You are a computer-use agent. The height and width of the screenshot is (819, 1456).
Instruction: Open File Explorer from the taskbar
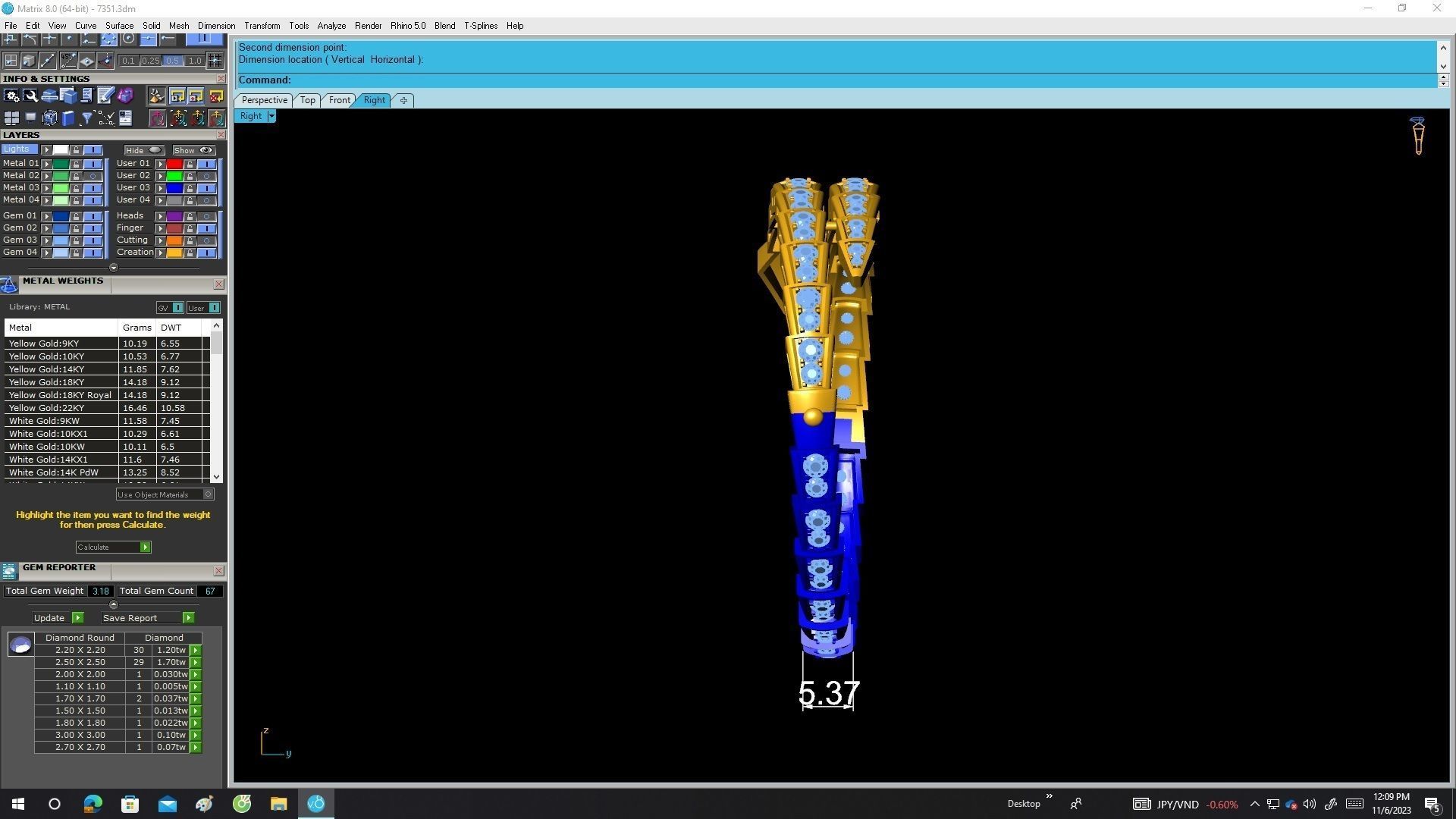point(278,804)
